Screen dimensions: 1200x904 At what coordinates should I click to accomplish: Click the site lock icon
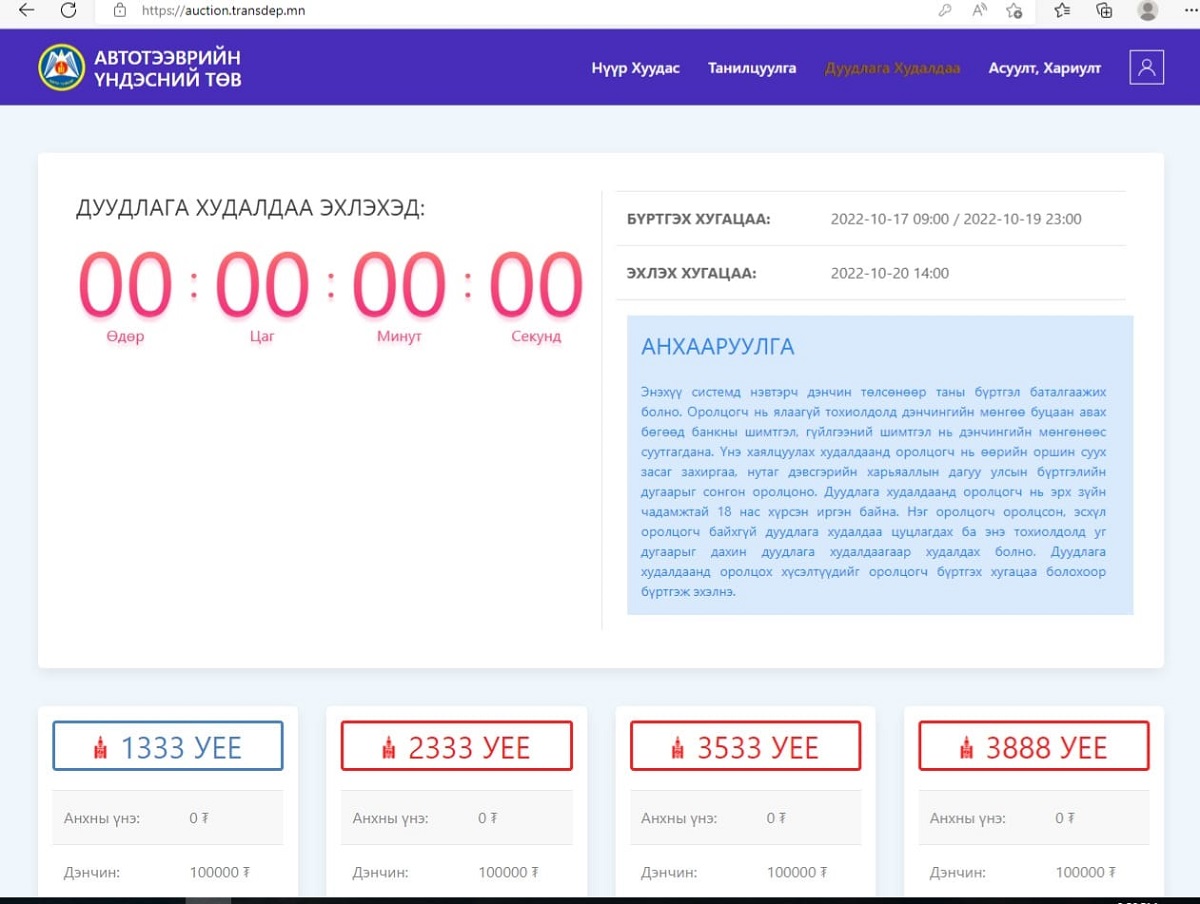point(120,11)
